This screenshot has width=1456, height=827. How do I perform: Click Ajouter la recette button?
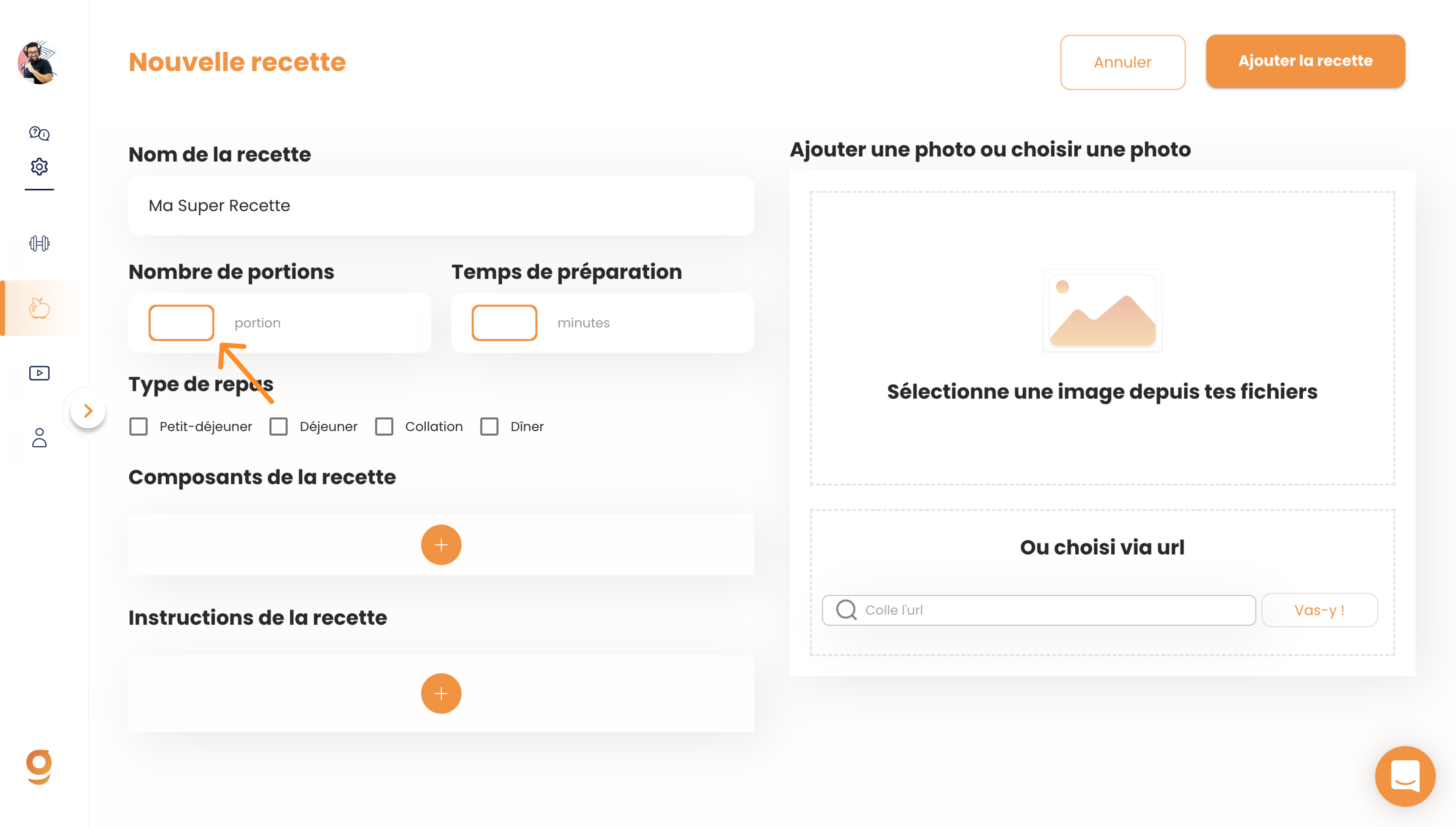click(1306, 61)
